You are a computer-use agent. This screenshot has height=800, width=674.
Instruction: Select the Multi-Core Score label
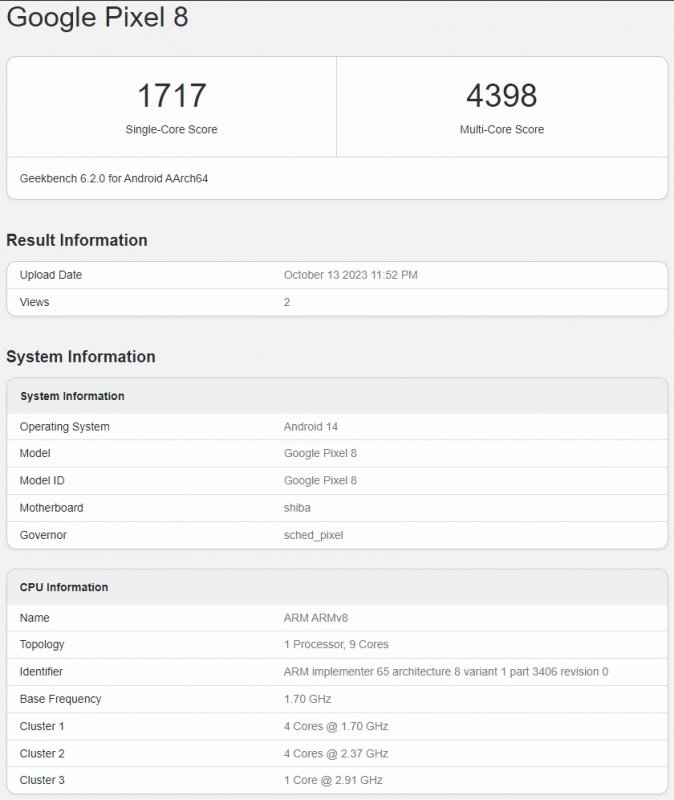point(501,129)
